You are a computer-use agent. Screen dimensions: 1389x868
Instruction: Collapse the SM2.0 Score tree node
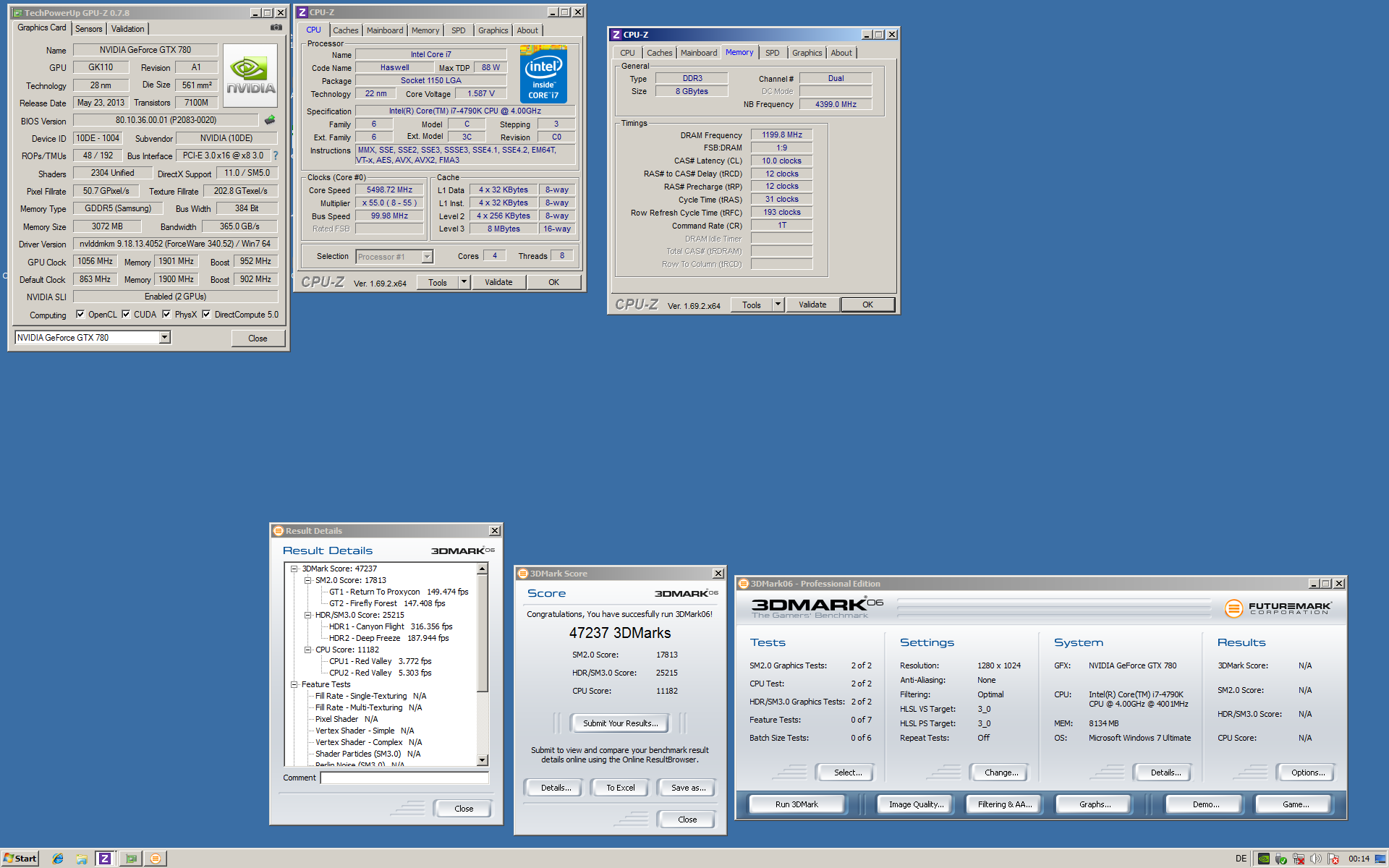click(x=307, y=581)
